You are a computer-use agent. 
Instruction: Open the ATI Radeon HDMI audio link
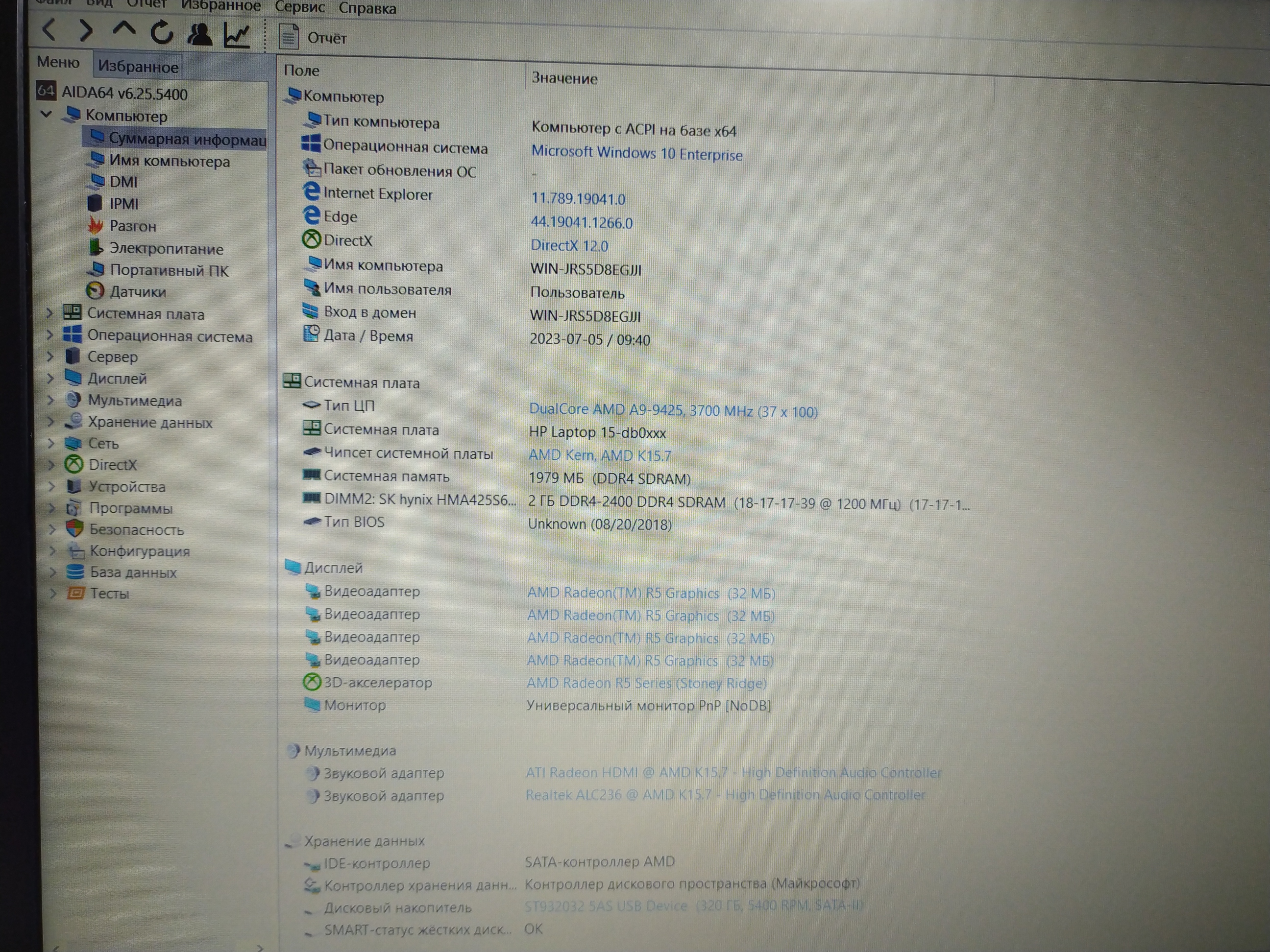tap(733, 773)
